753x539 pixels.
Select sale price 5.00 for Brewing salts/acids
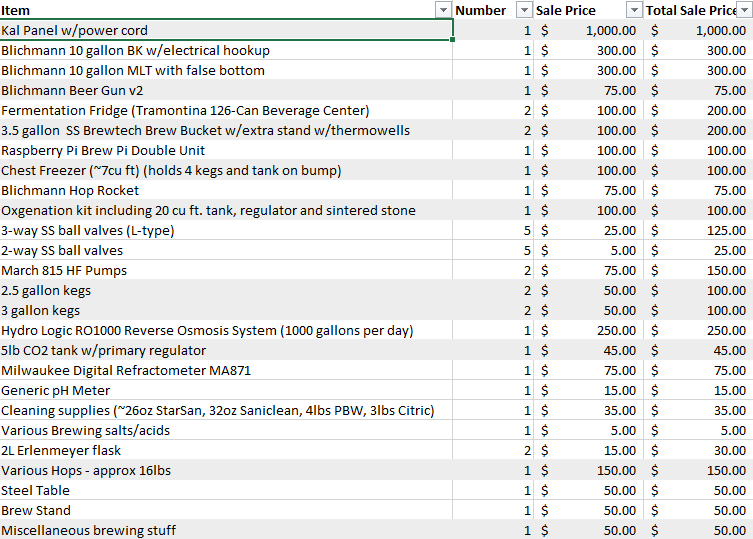tap(588, 430)
